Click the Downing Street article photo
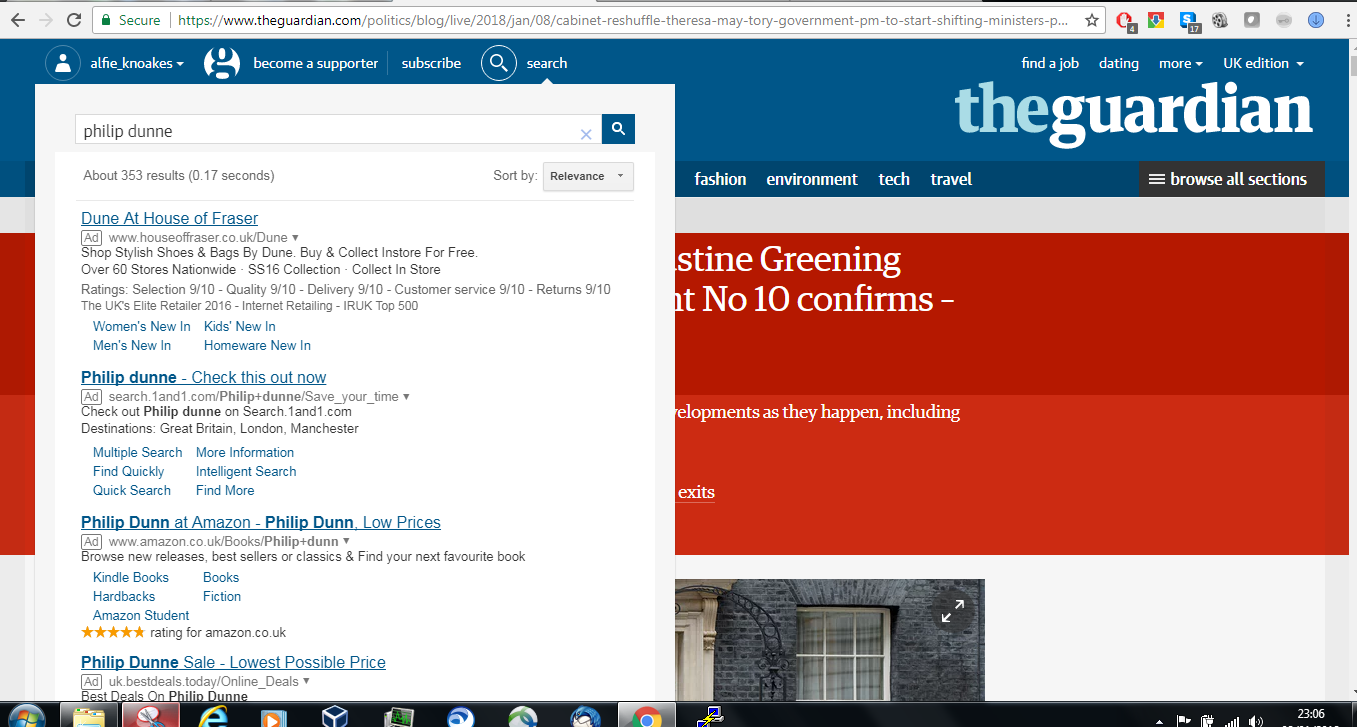The height and width of the screenshot is (727, 1357). pos(830,640)
